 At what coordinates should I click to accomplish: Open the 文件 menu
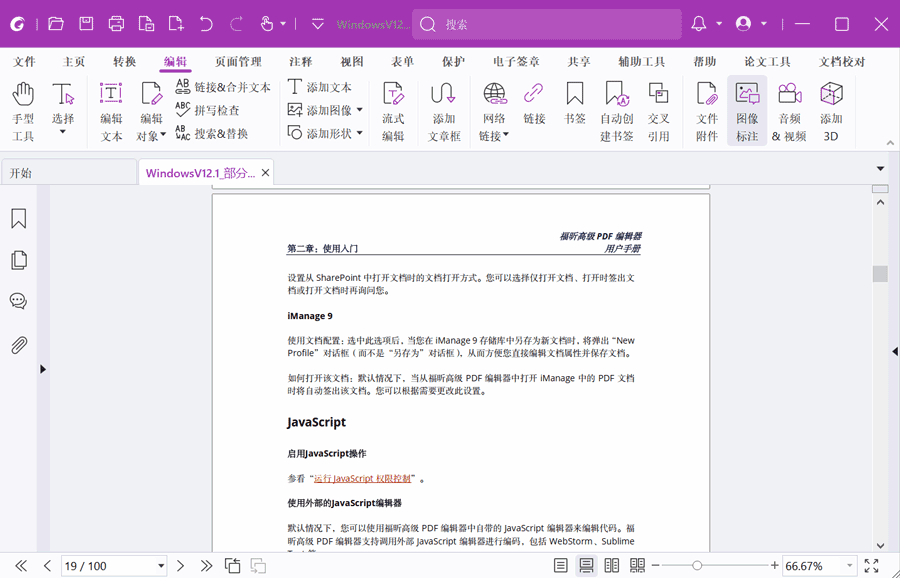click(24, 61)
